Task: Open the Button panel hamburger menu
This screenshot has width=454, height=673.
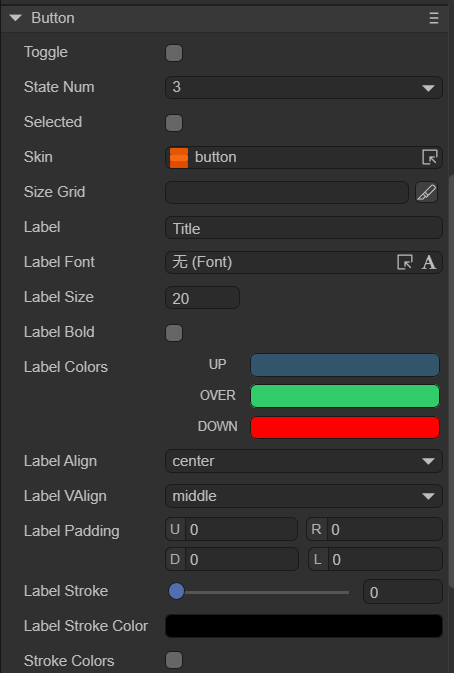Action: click(x=433, y=18)
